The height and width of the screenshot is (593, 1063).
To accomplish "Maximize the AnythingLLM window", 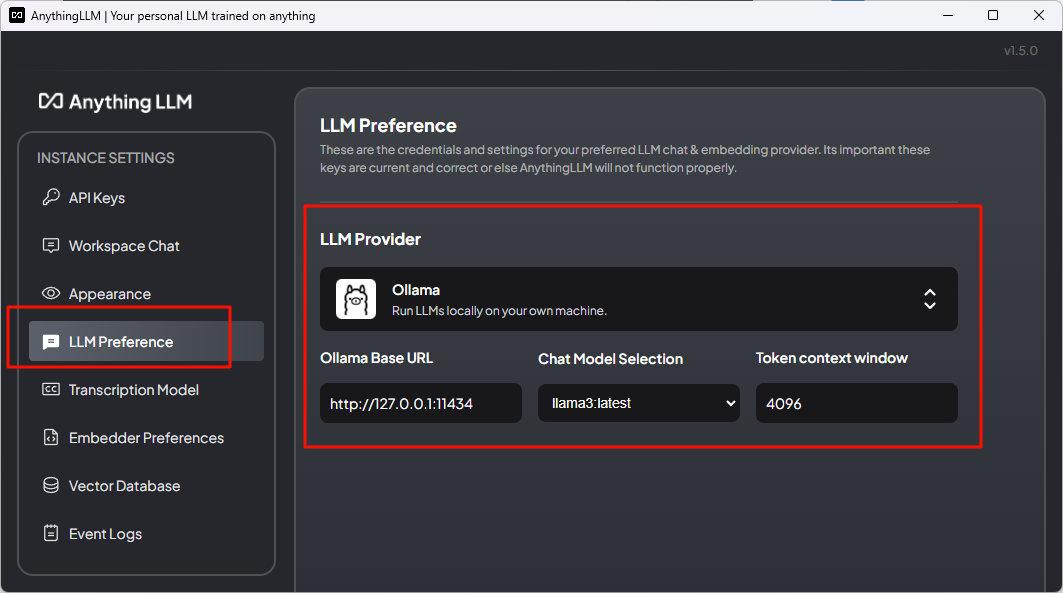I will click(x=992, y=15).
